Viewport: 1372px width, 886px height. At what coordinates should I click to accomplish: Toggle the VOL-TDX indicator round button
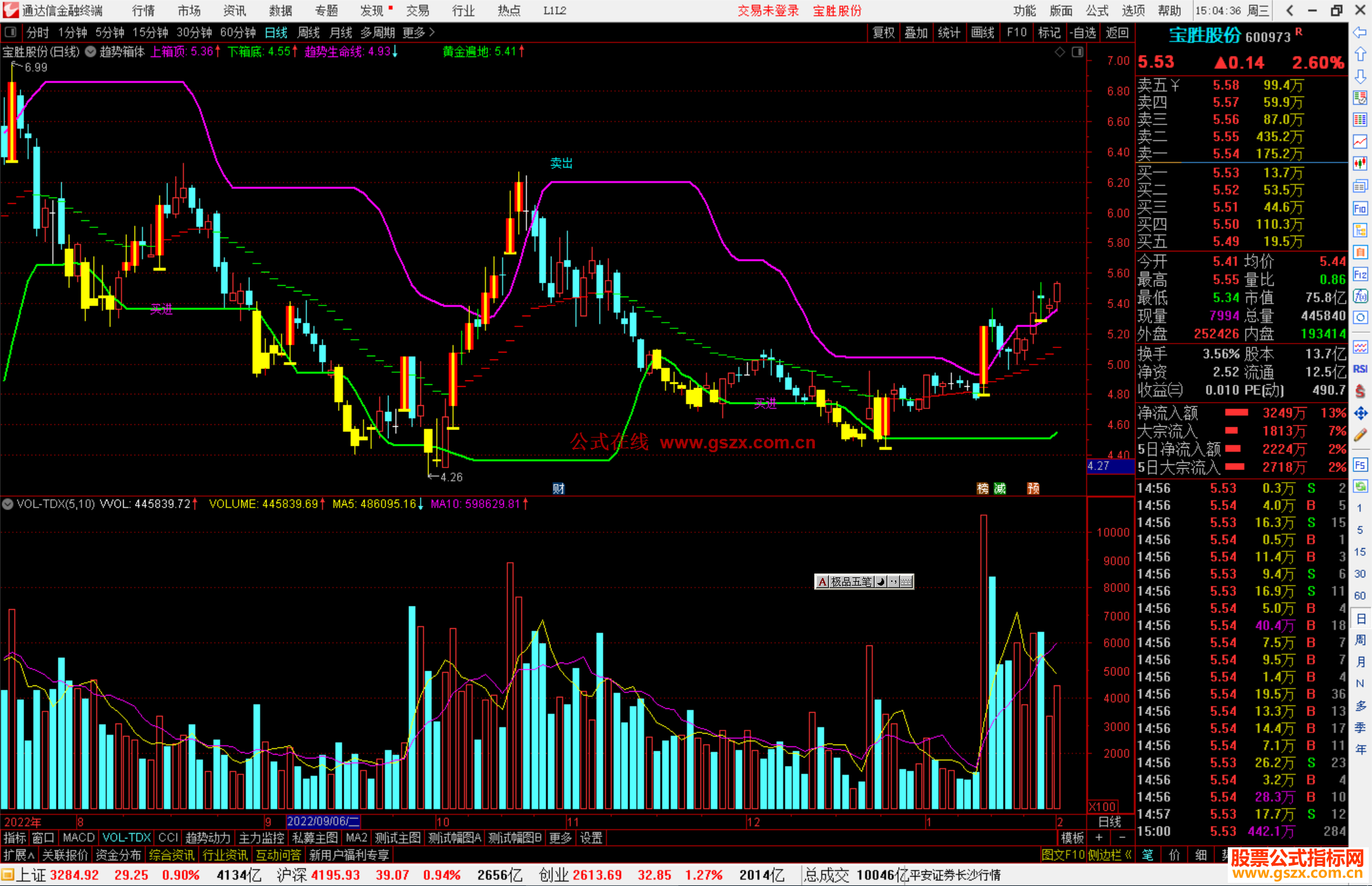click(8, 504)
